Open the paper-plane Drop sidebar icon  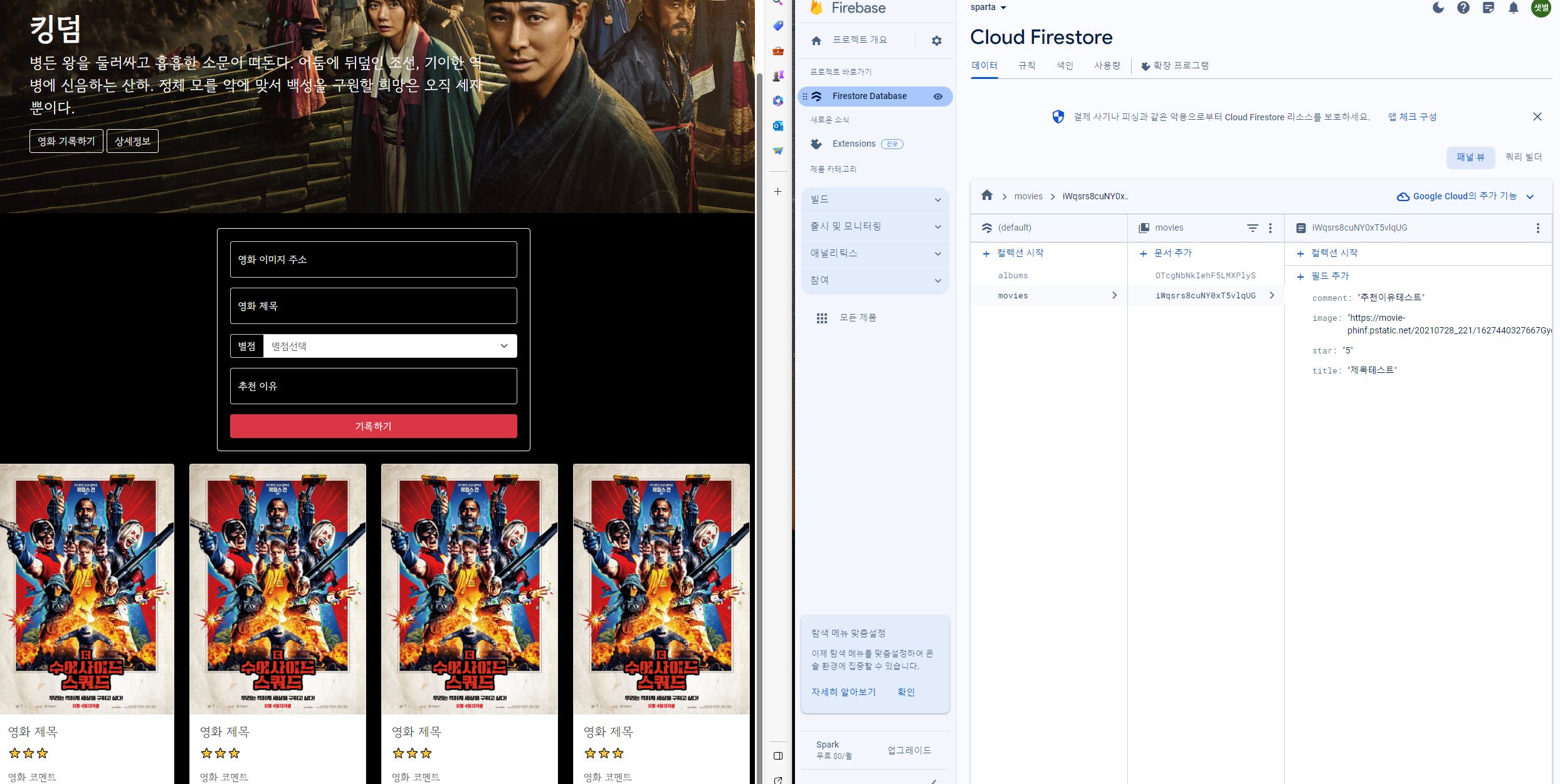(x=778, y=151)
